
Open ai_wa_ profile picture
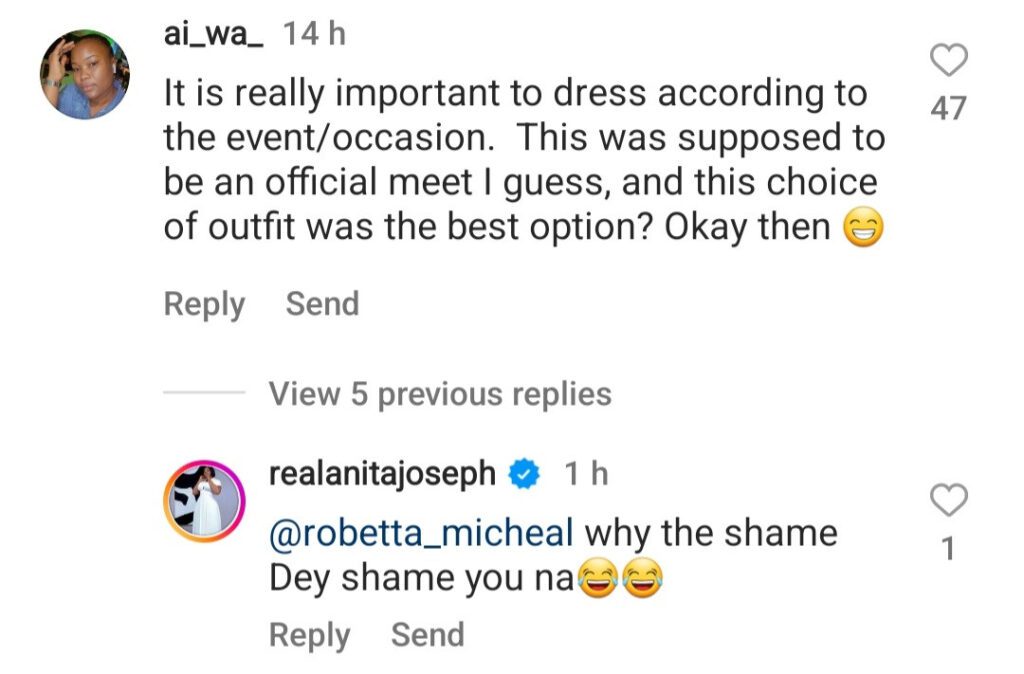coord(84,74)
